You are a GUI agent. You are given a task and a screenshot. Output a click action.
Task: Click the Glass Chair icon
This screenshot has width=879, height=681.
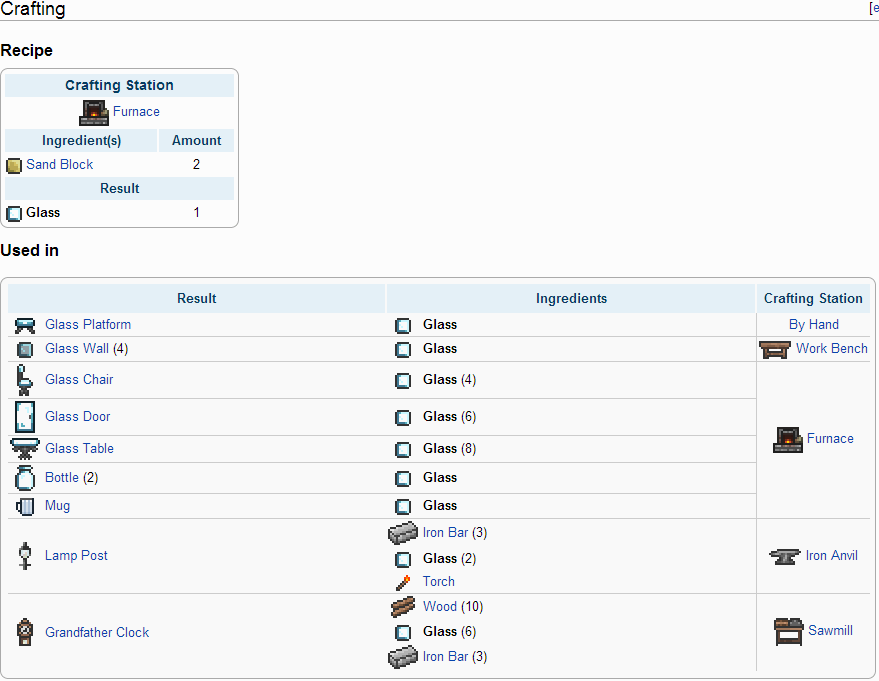[x=24, y=380]
